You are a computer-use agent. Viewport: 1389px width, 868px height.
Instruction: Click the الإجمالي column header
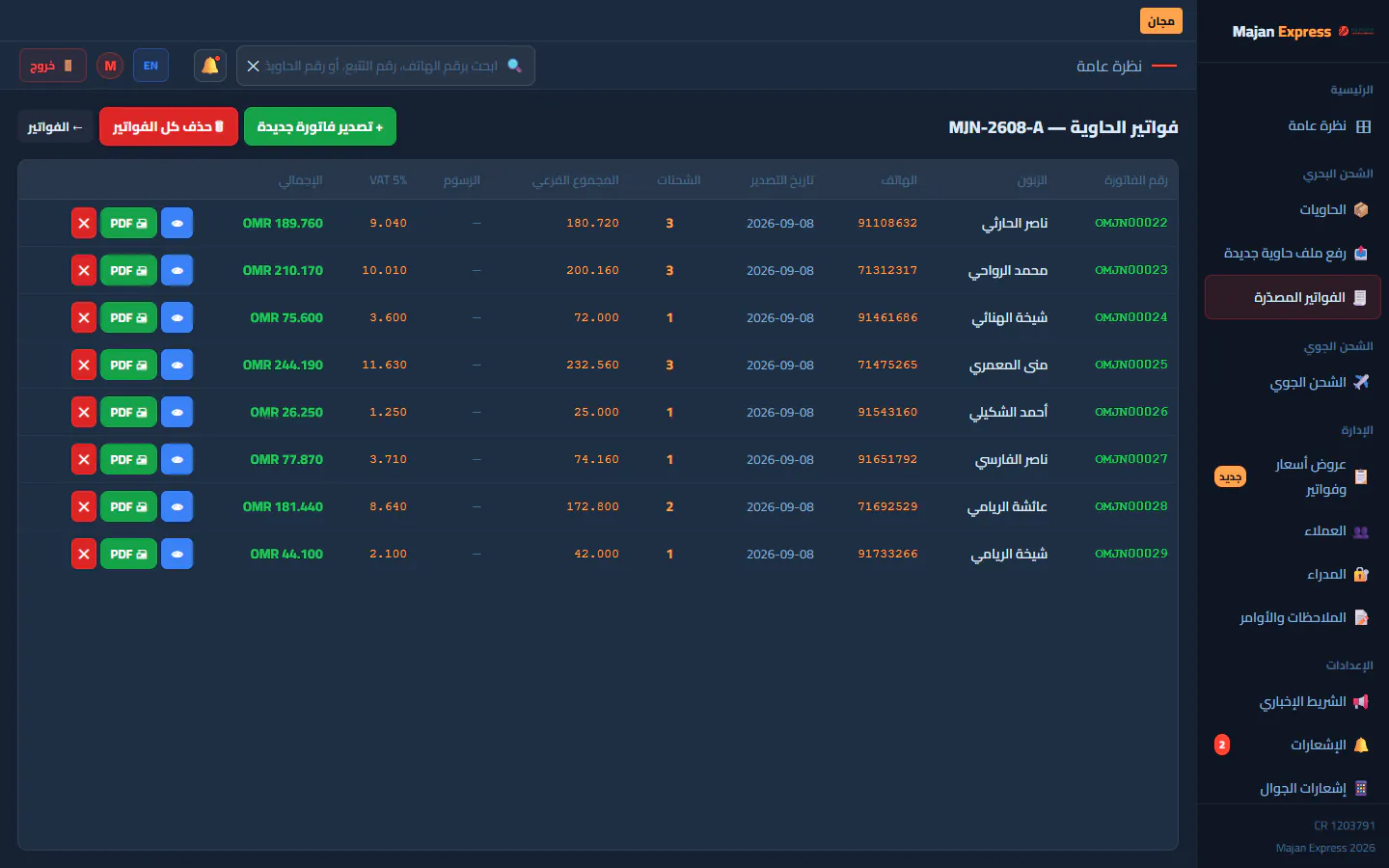[301, 180]
